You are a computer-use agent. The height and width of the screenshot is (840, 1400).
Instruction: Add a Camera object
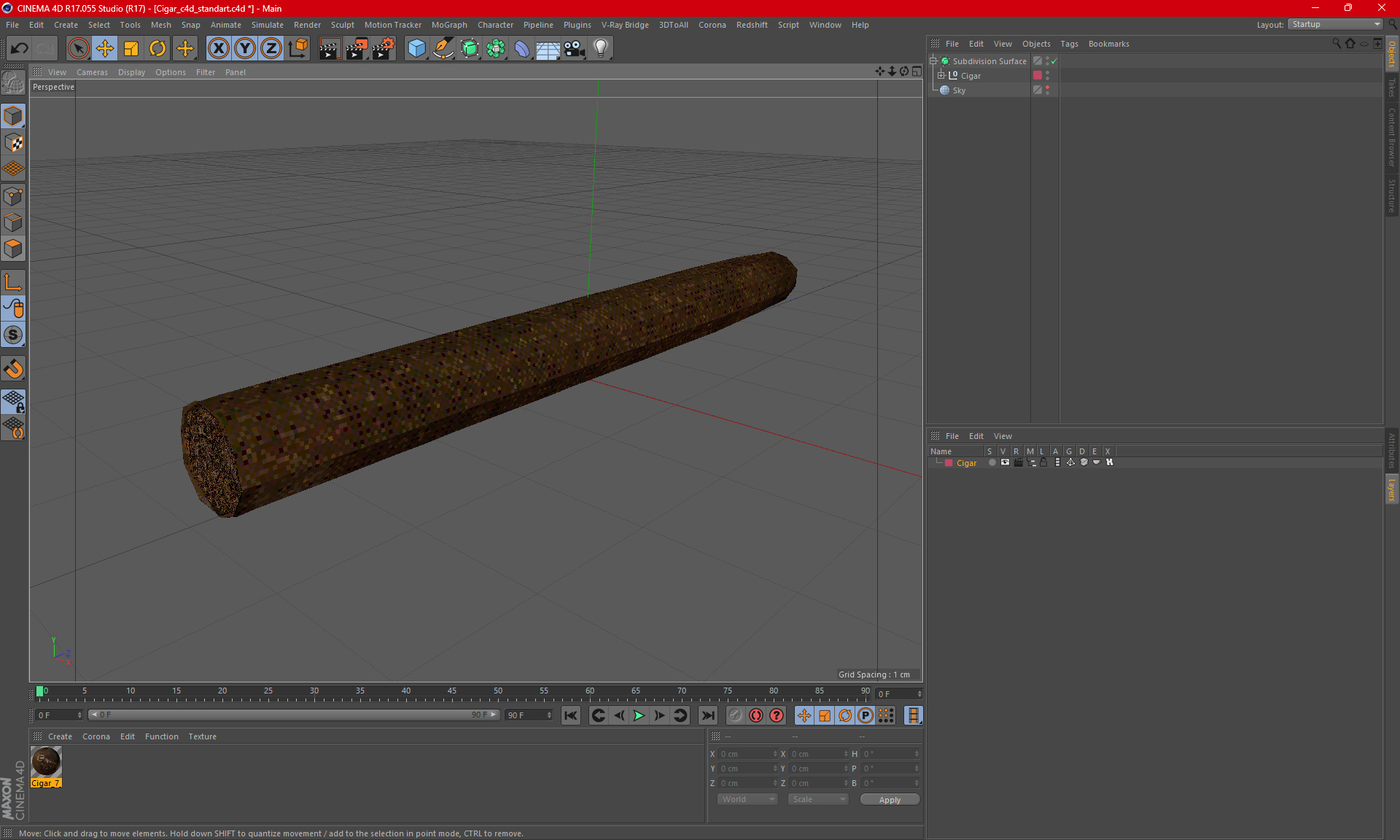pyautogui.click(x=575, y=49)
